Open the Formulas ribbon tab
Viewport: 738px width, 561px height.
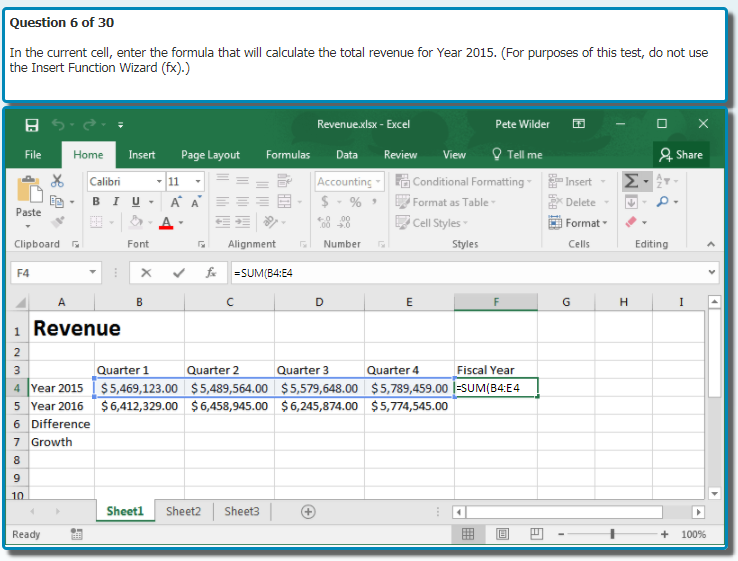pos(287,155)
